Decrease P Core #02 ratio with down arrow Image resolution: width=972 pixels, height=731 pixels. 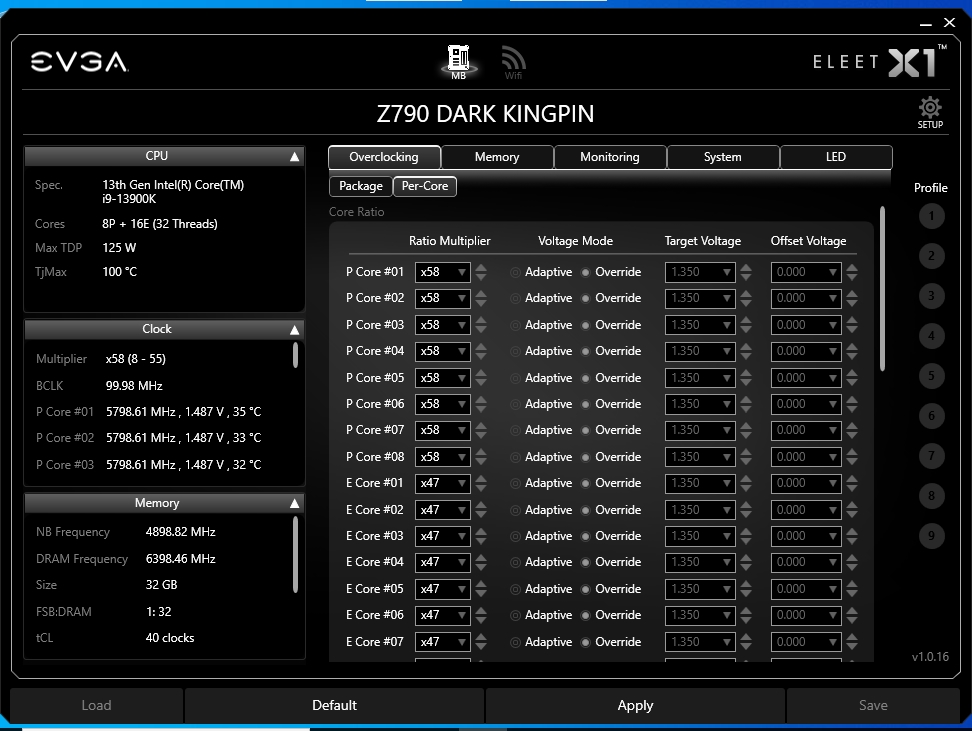click(x=481, y=303)
